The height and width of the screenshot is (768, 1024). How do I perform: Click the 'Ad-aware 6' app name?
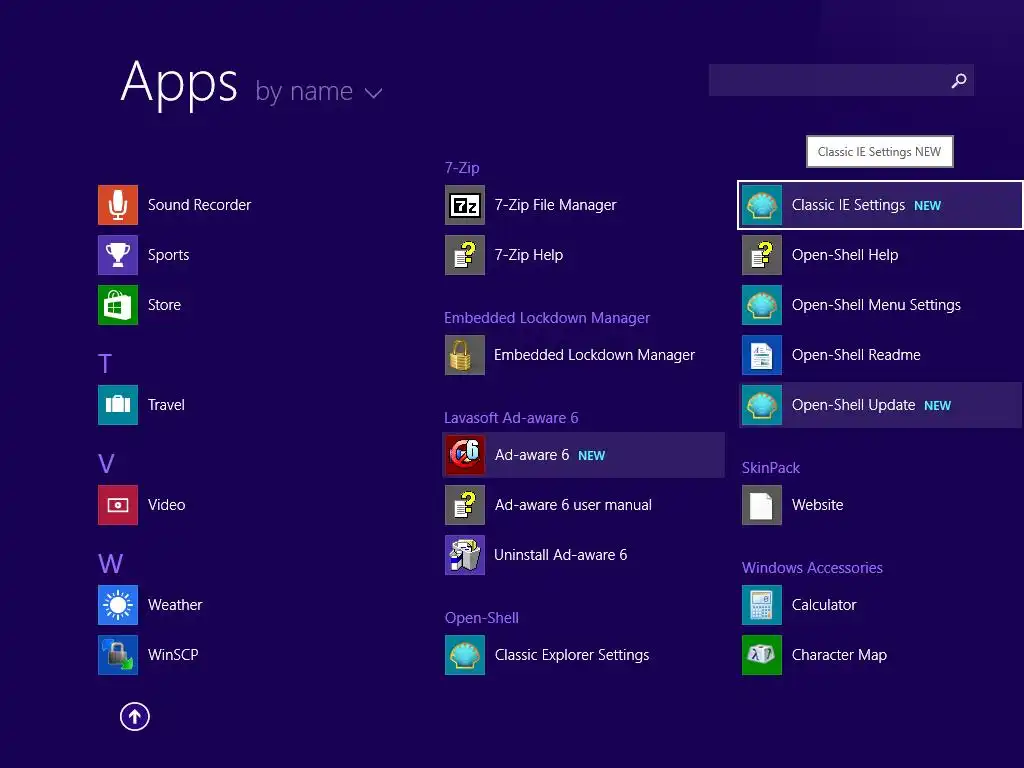pyautogui.click(x=532, y=455)
